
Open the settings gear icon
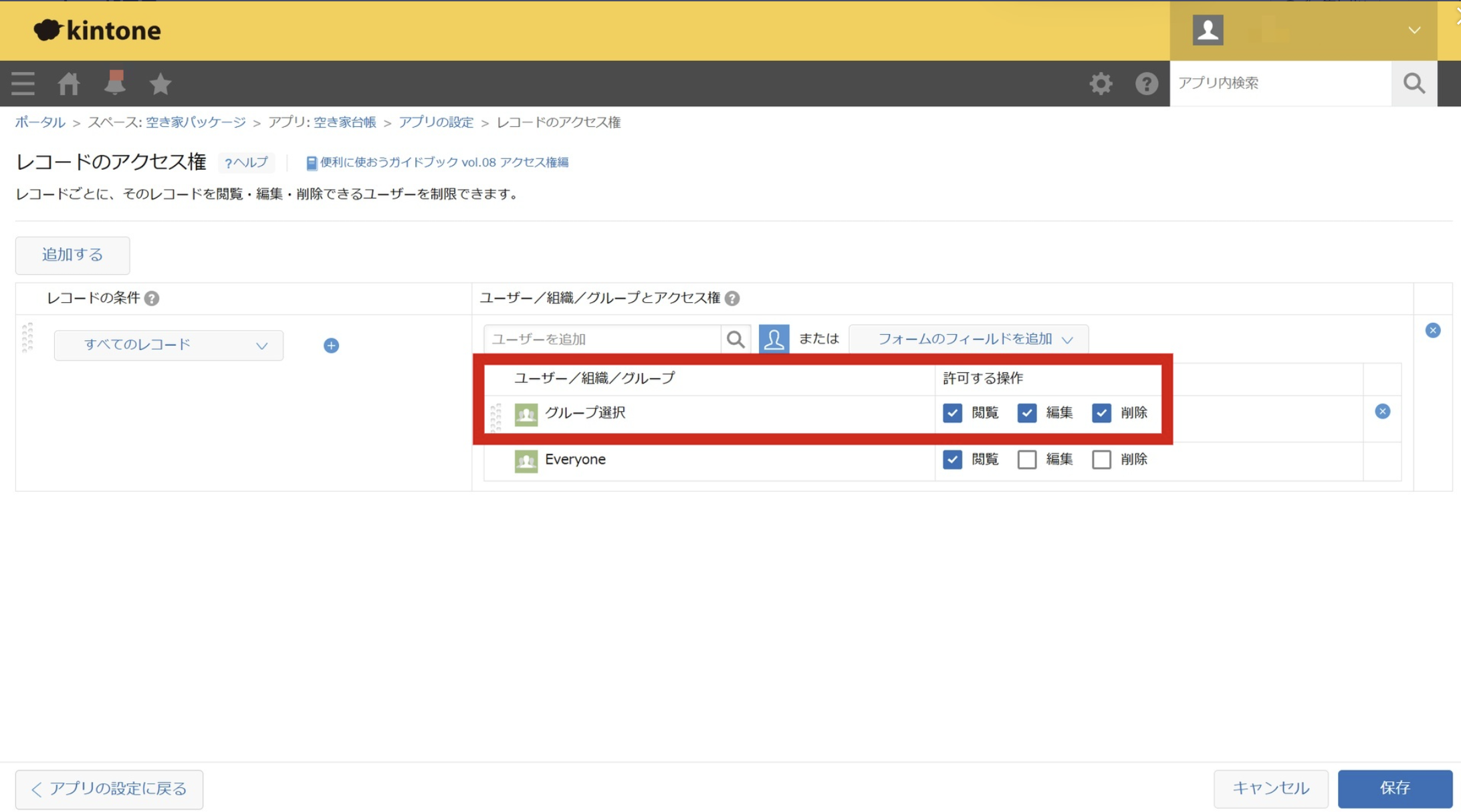[x=1101, y=84]
